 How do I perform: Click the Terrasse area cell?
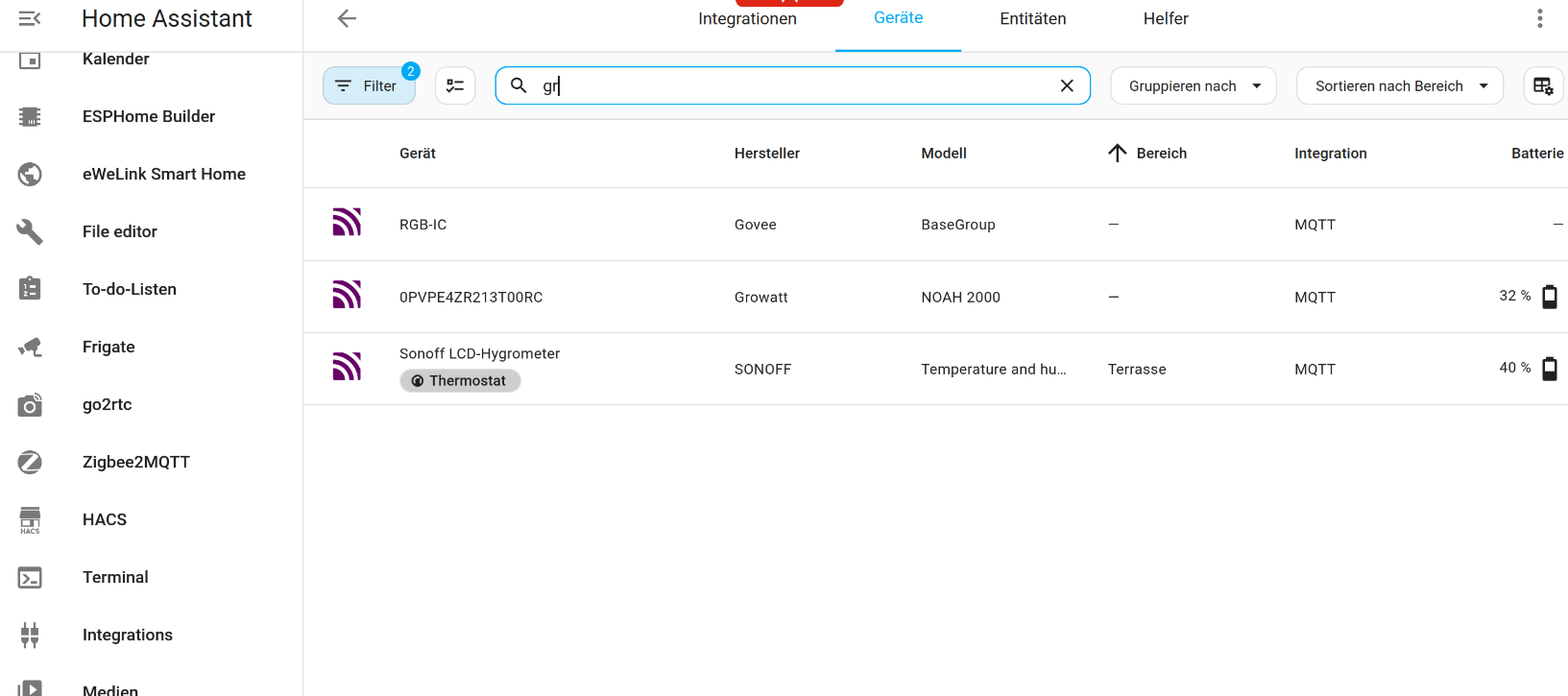tap(1137, 370)
